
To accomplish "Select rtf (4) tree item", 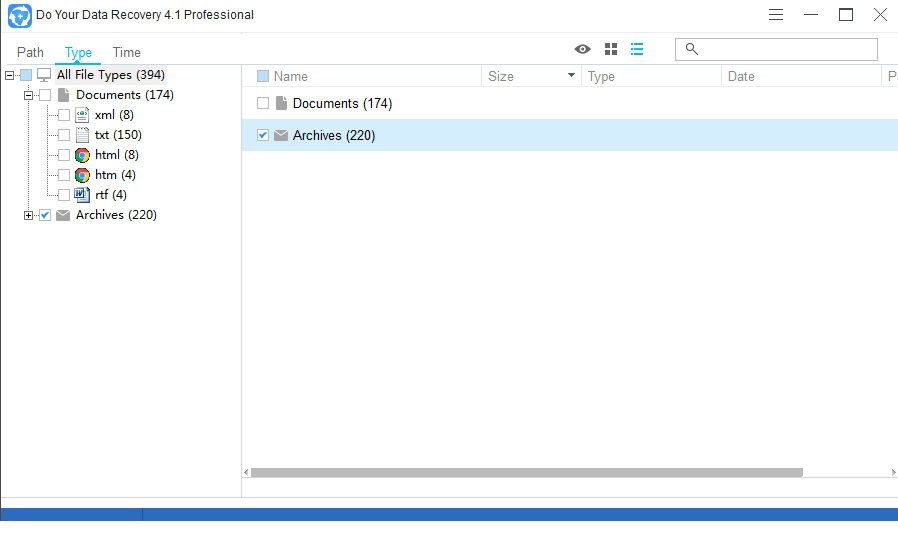I will click(111, 195).
